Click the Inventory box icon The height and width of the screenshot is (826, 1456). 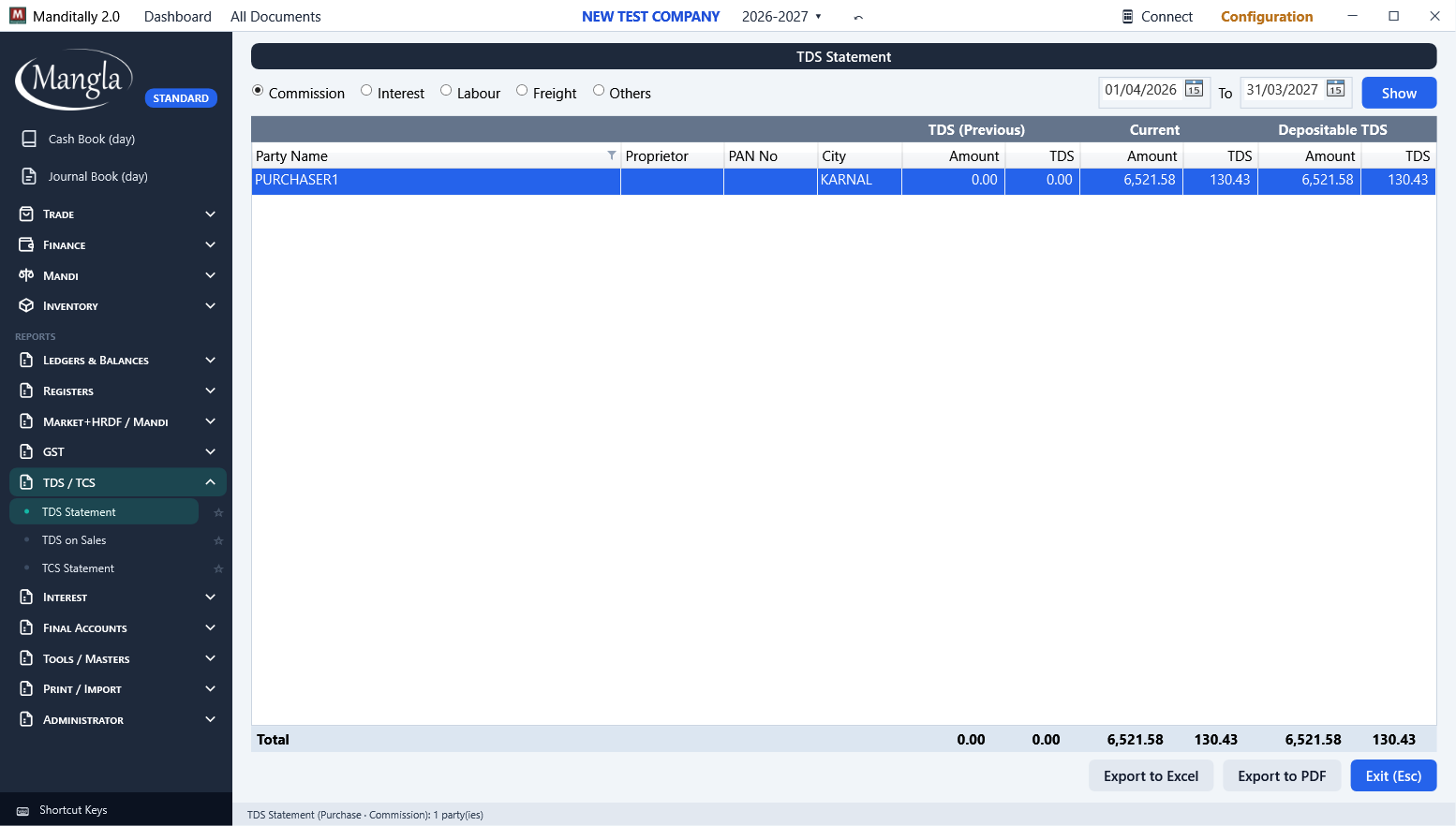[26, 305]
